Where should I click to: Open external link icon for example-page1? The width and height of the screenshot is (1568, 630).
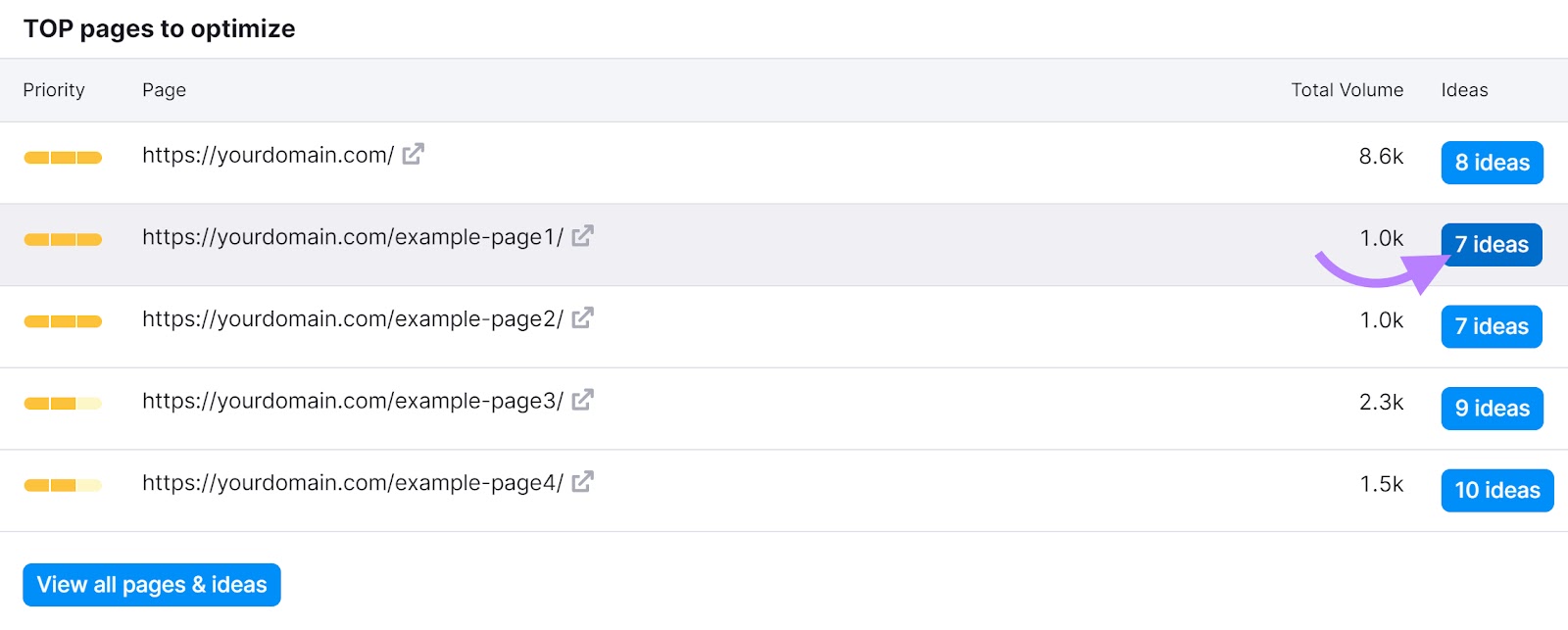(582, 236)
